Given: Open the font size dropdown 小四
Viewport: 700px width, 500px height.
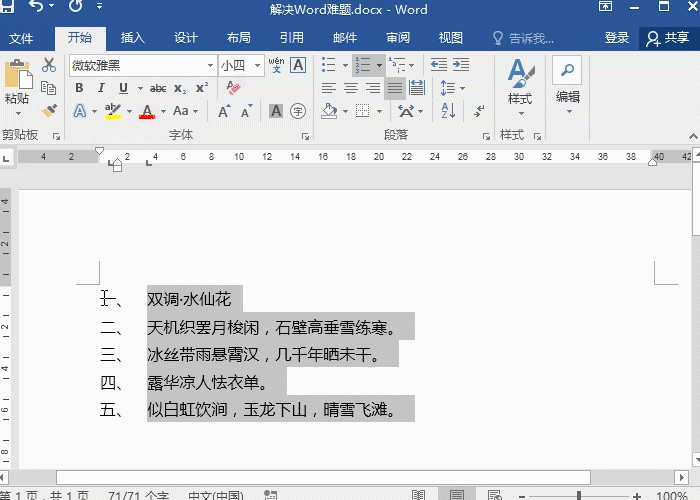Looking at the screenshot, I should pyautogui.click(x=258, y=66).
